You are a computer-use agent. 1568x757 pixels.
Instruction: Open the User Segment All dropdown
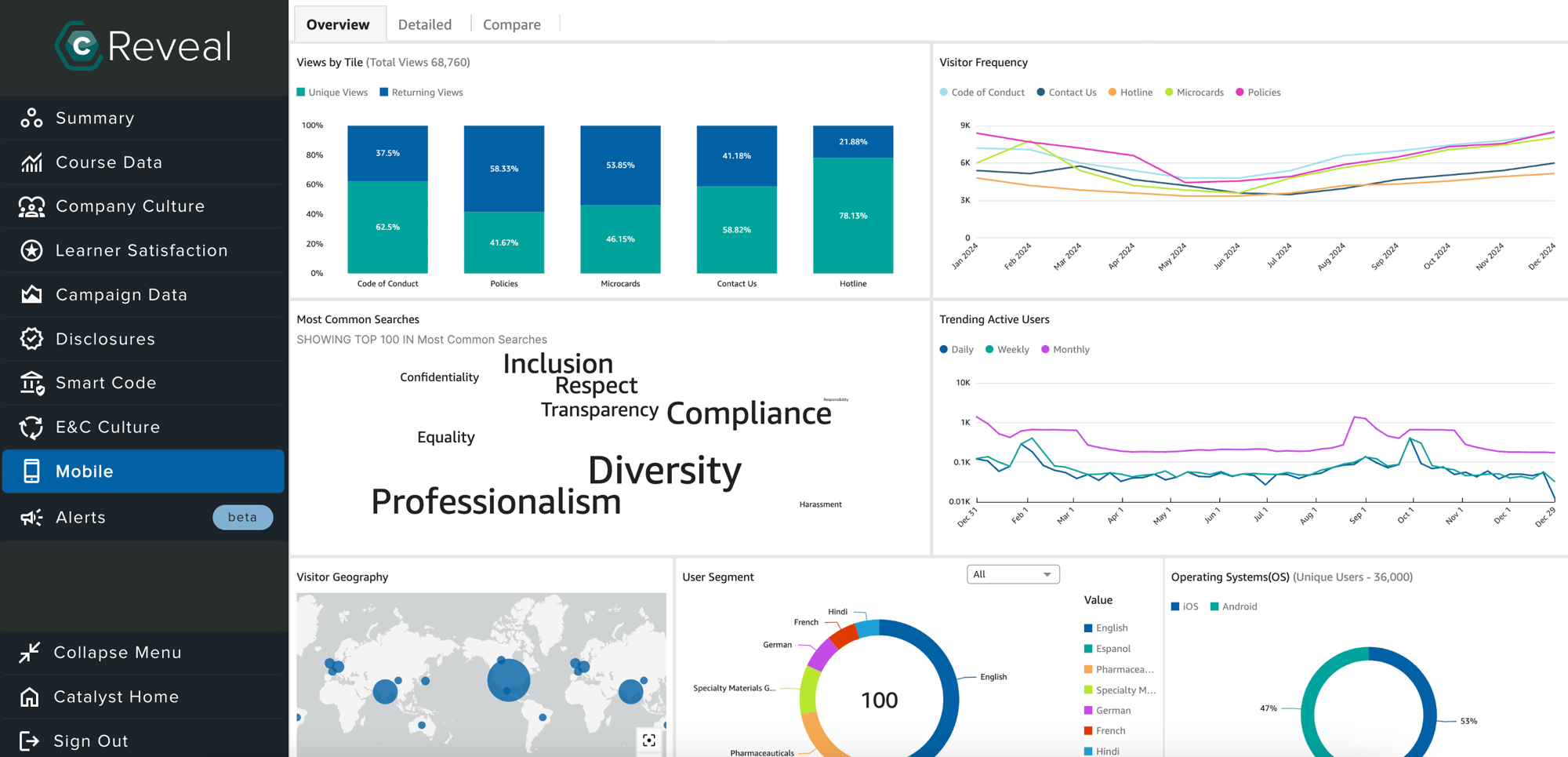click(1013, 574)
